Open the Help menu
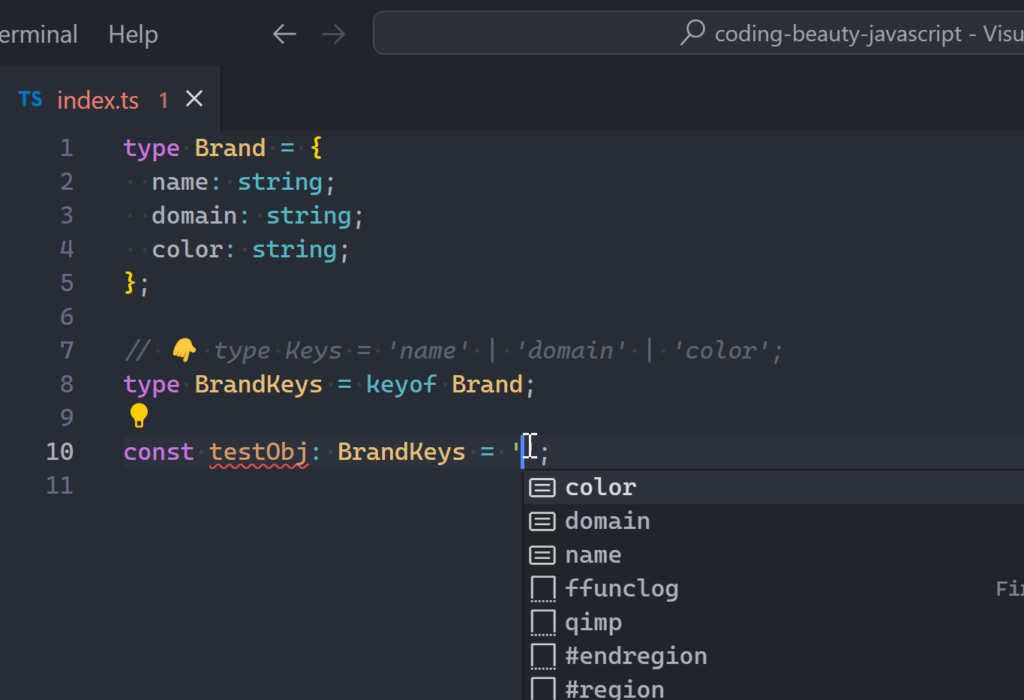The width and height of the screenshot is (1024, 700). (x=133, y=34)
